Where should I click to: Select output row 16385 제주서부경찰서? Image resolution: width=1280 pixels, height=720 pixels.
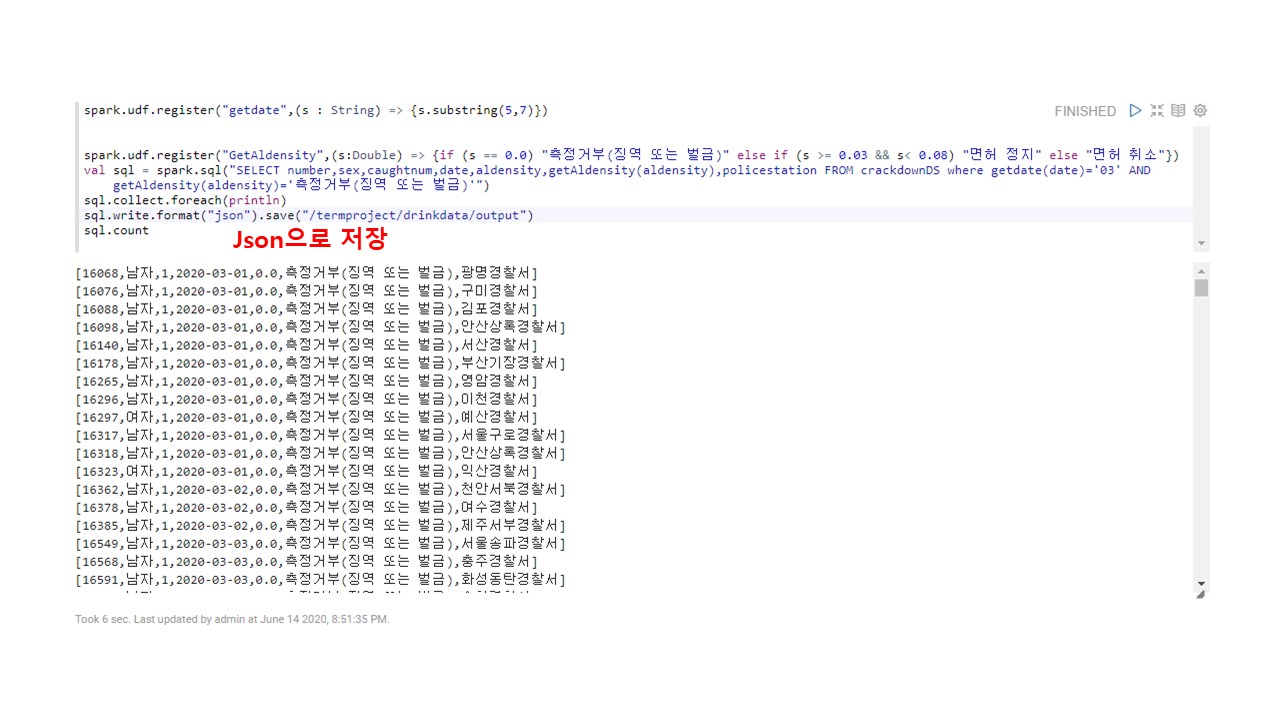320,525
